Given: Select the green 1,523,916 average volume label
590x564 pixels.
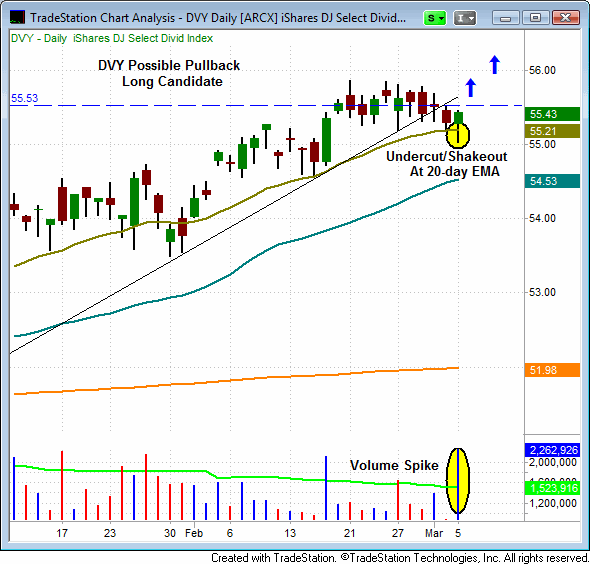Looking at the screenshot, I should [x=552, y=488].
